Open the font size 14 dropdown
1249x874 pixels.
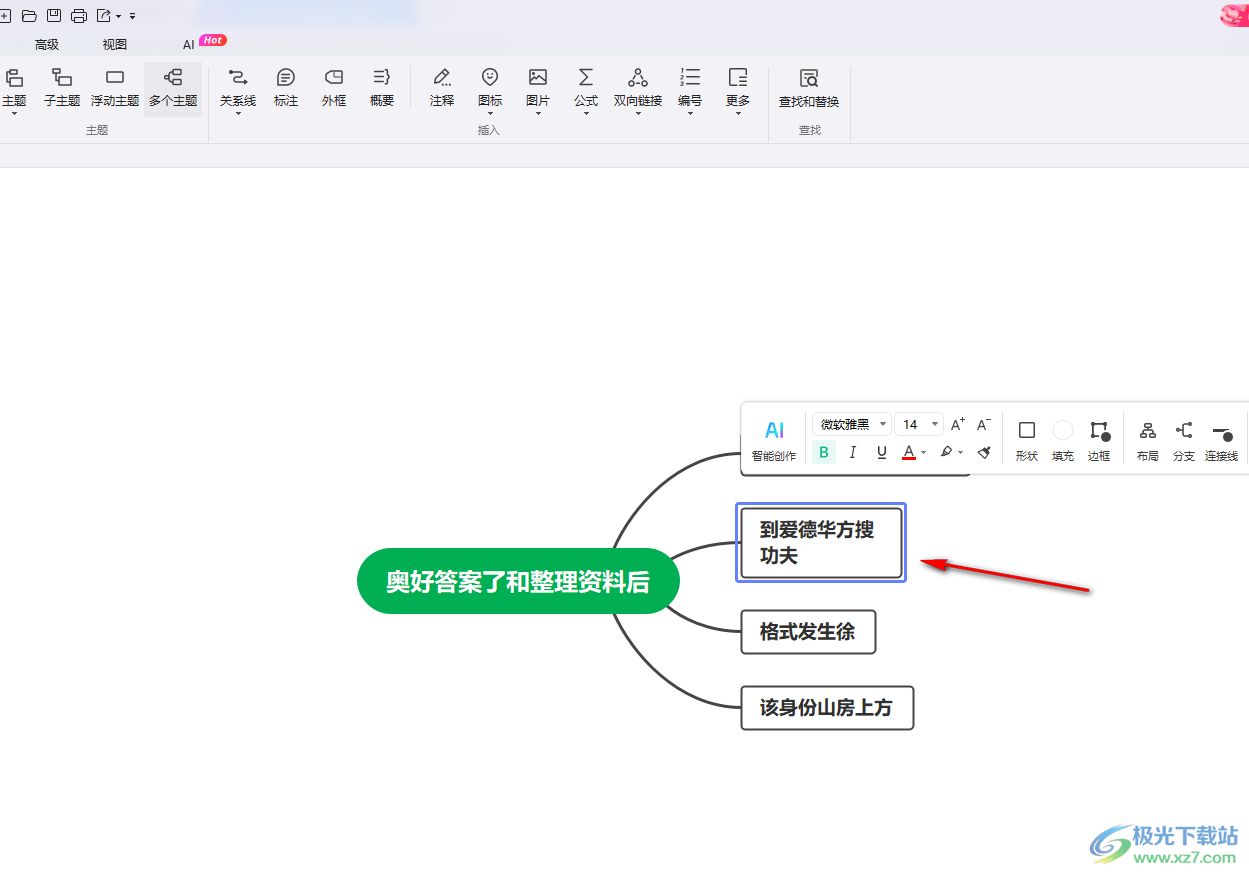[919, 424]
